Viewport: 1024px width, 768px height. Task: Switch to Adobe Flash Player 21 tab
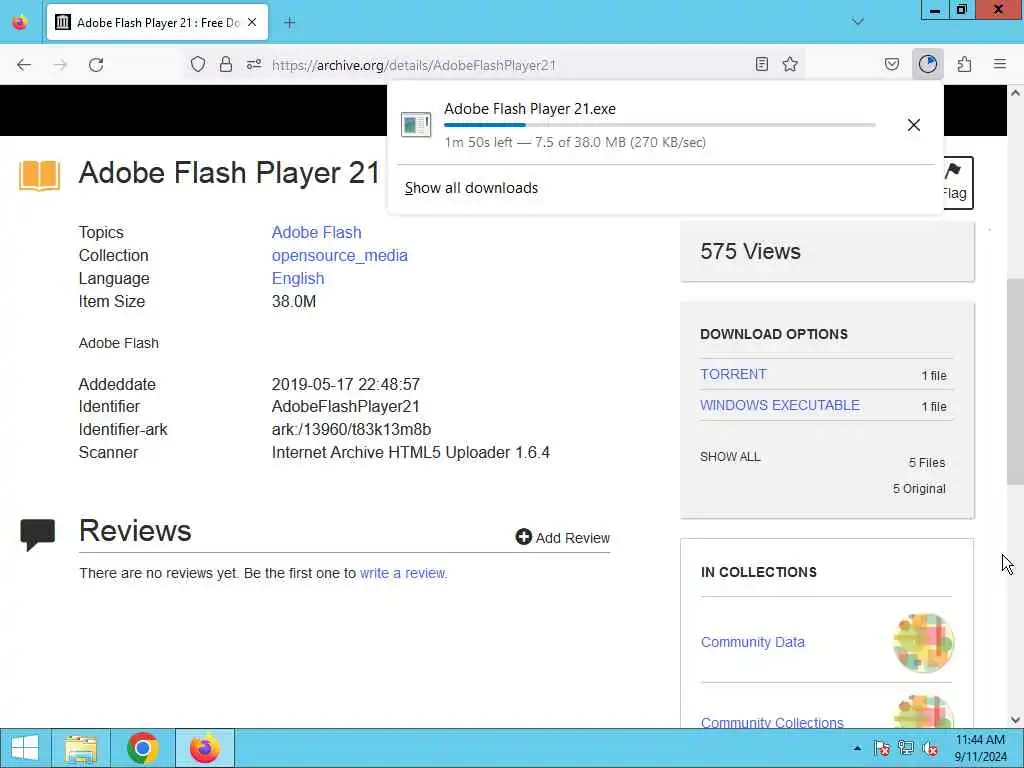157,23
